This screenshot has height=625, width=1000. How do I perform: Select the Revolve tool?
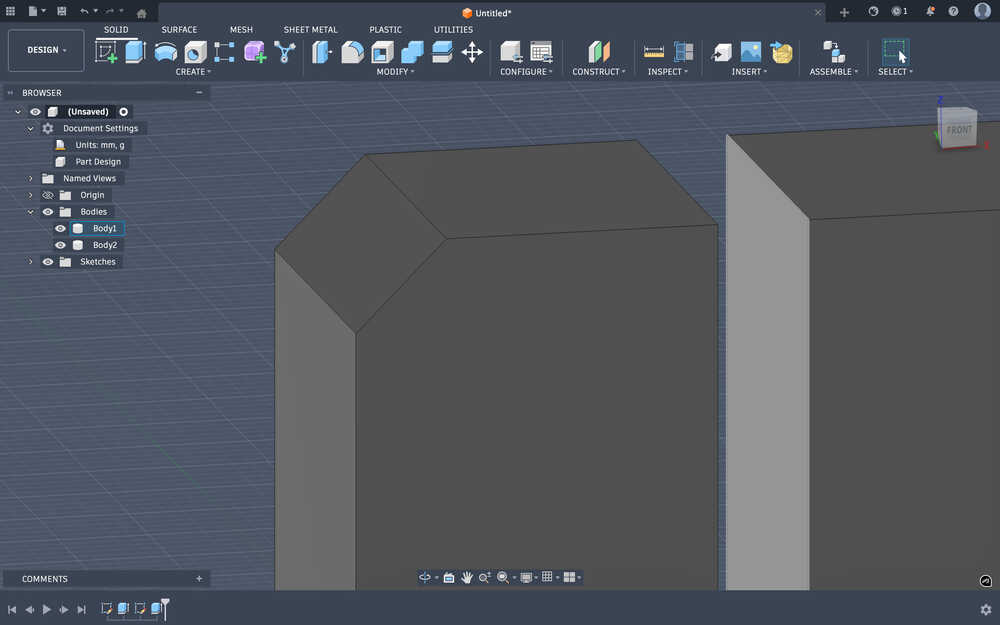[x=166, y=52]
